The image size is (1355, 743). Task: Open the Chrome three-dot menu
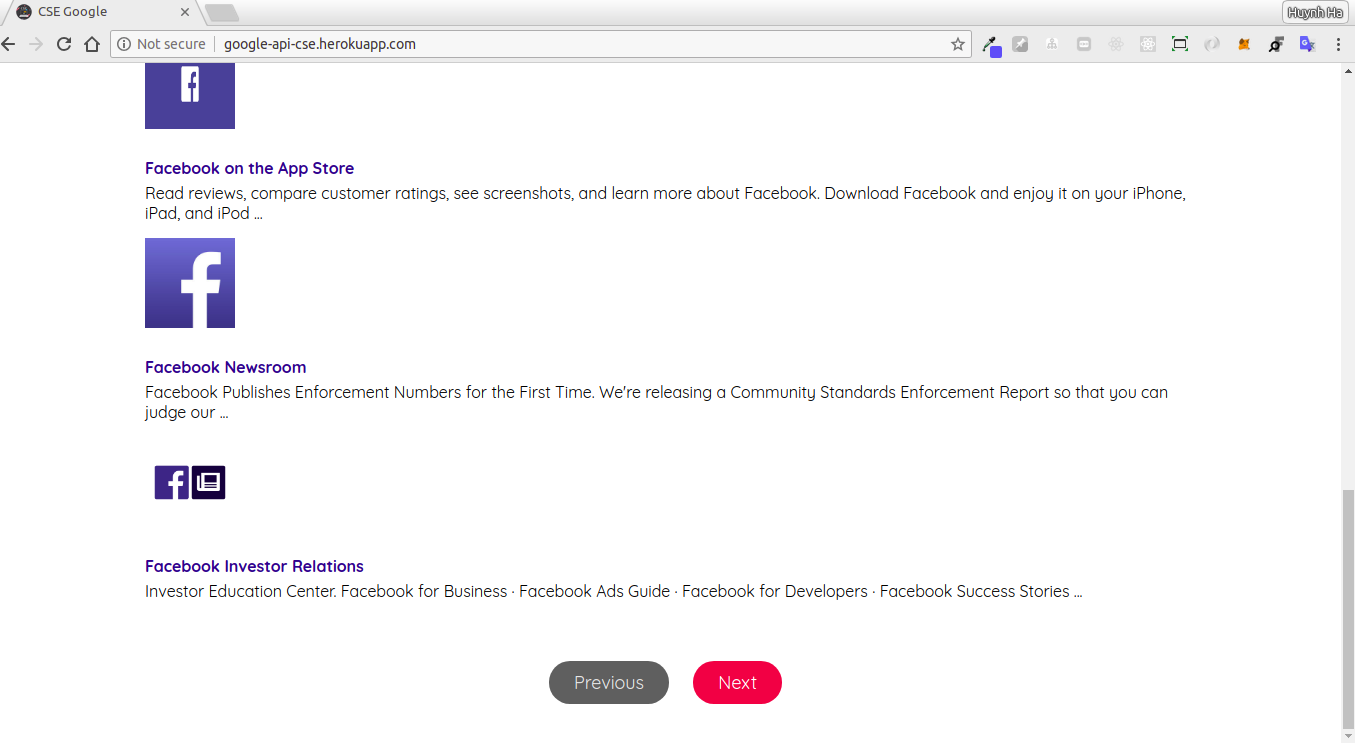click(x=1339, y=44)
